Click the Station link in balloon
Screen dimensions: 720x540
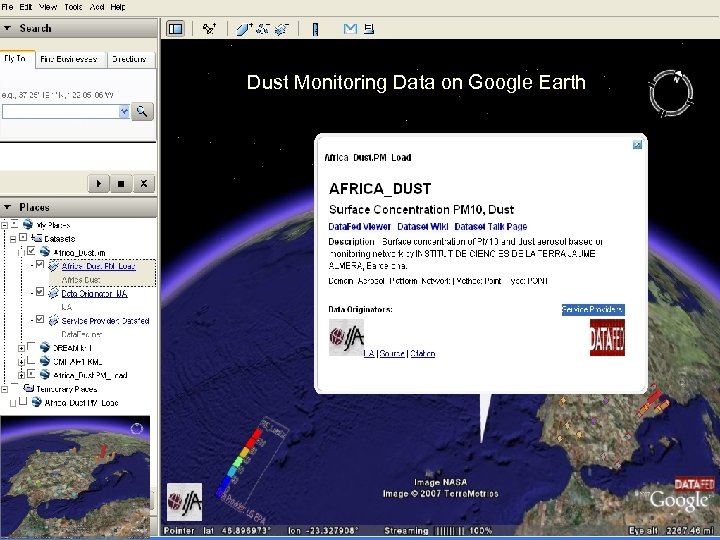pyautogui.click(x=422, y=354)
